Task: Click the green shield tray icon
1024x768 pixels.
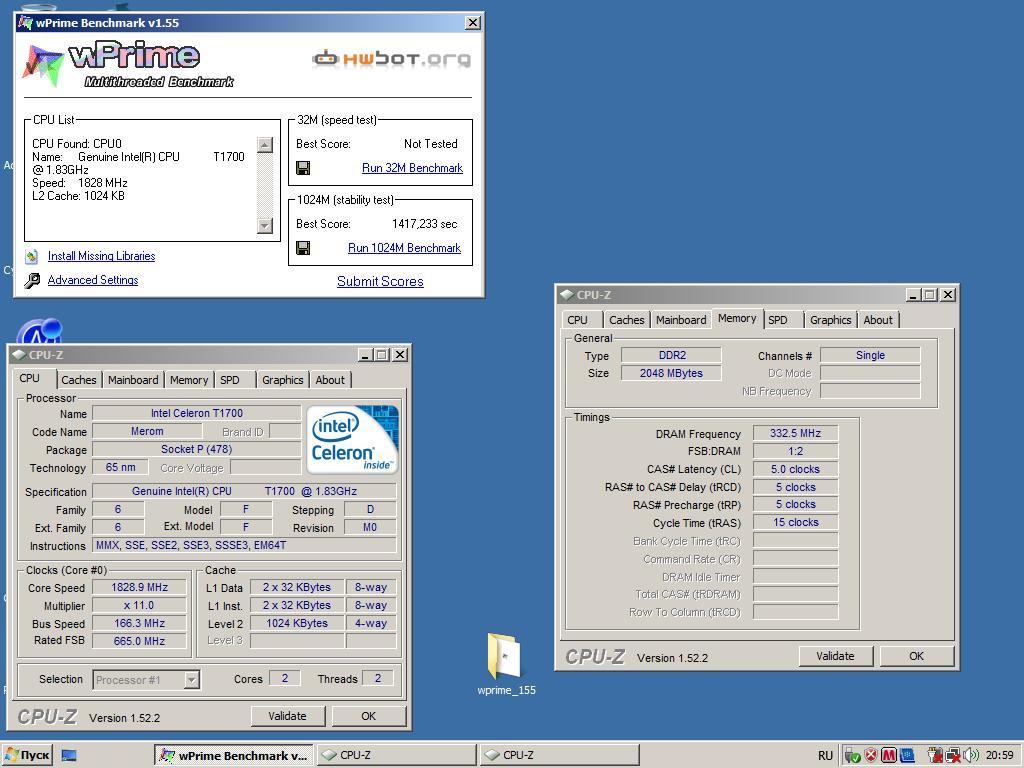Action: pyautogui.click(x=852, y=756)
